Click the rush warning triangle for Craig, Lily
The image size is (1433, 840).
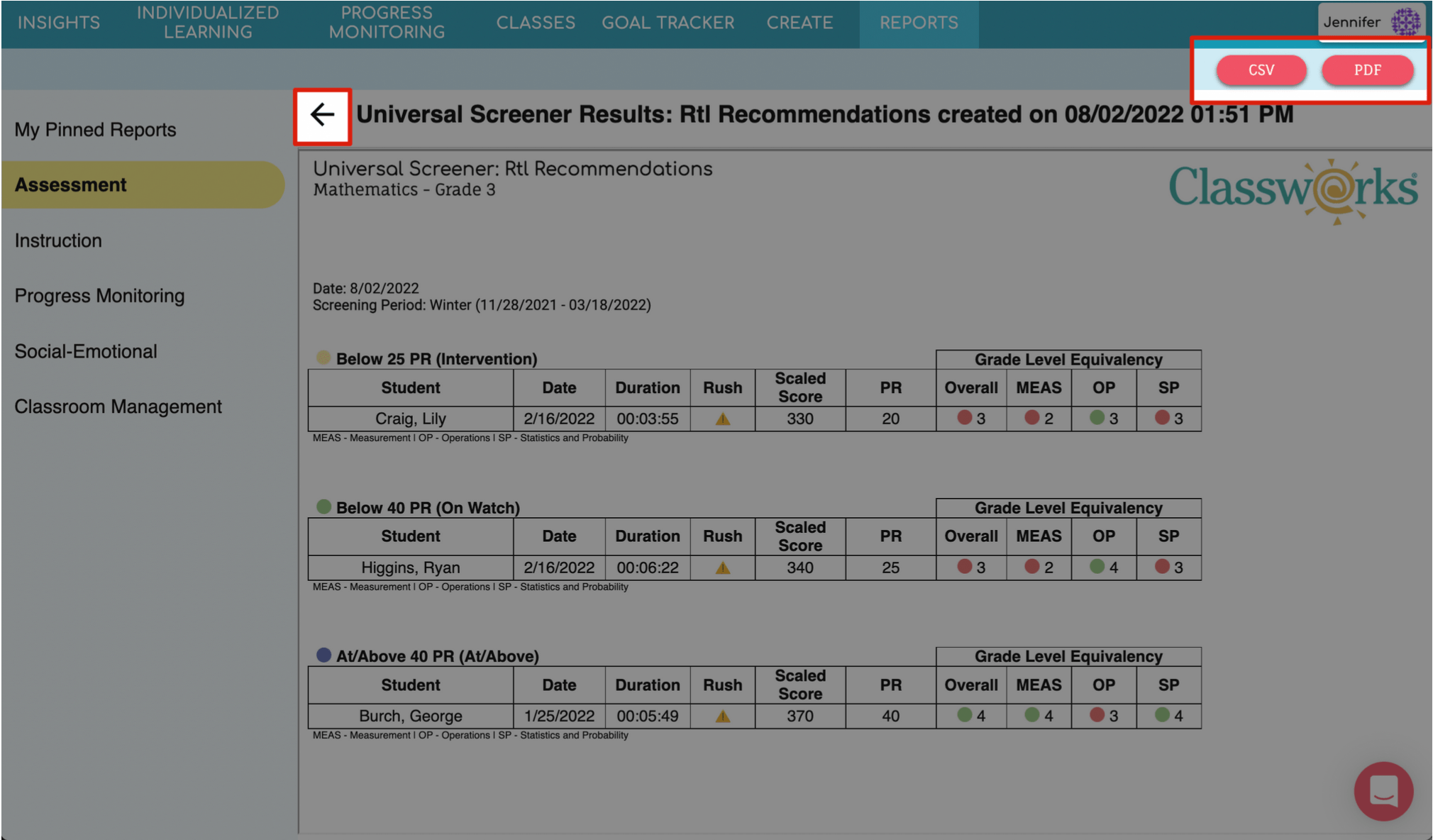722,419
